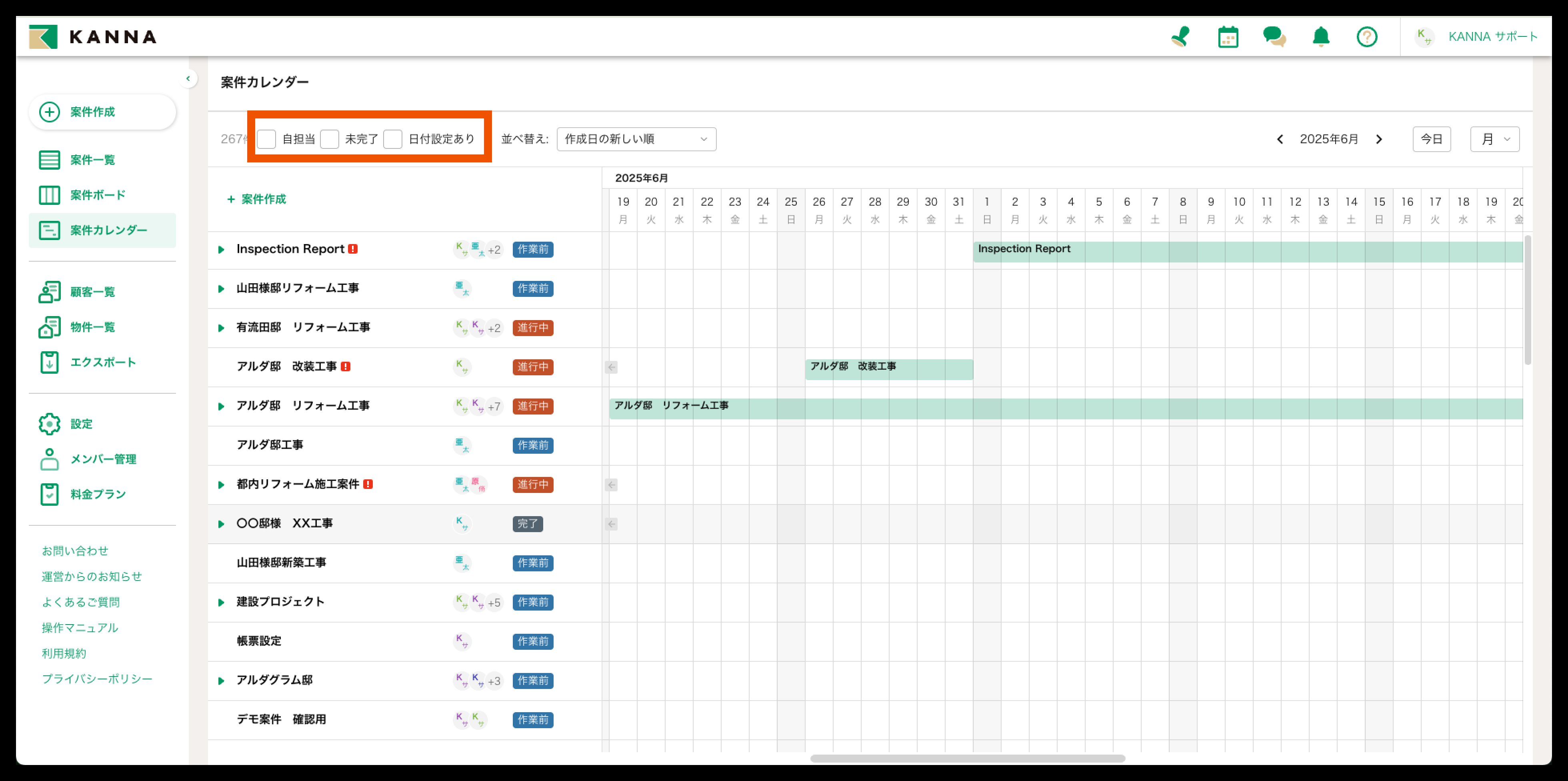Viewport: 1568px width, 781px height.
Task: Check the 未完了 filter checkbox
Action: (x=329, y=139)
